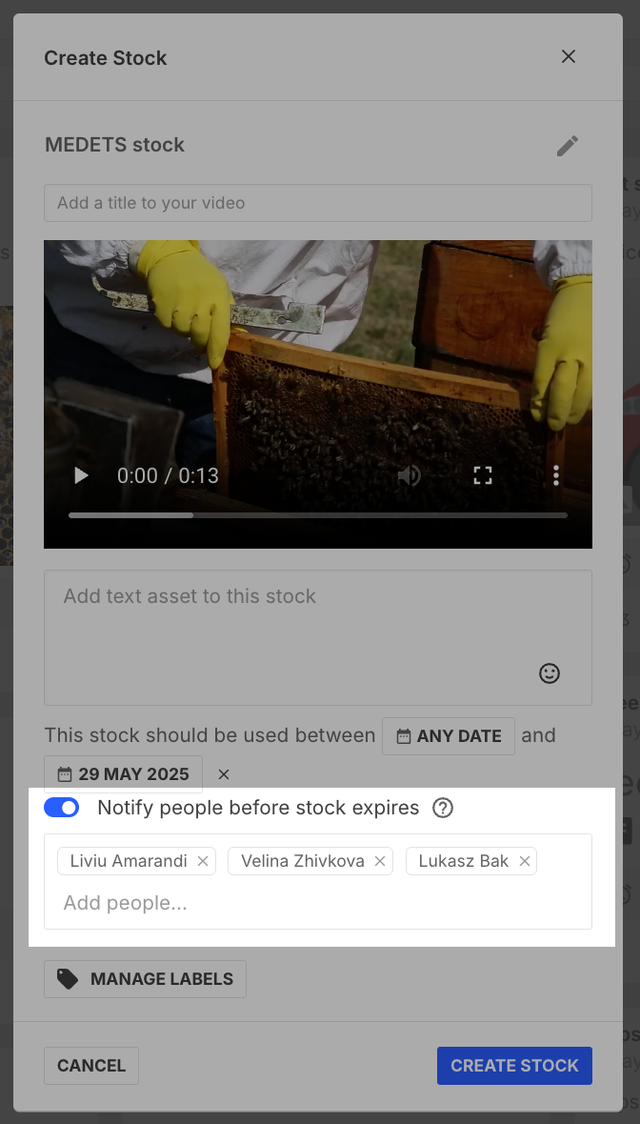Open emoji picker in text asset box
Viewport: 640px width, 1124px height.
(x=550, y=673)
